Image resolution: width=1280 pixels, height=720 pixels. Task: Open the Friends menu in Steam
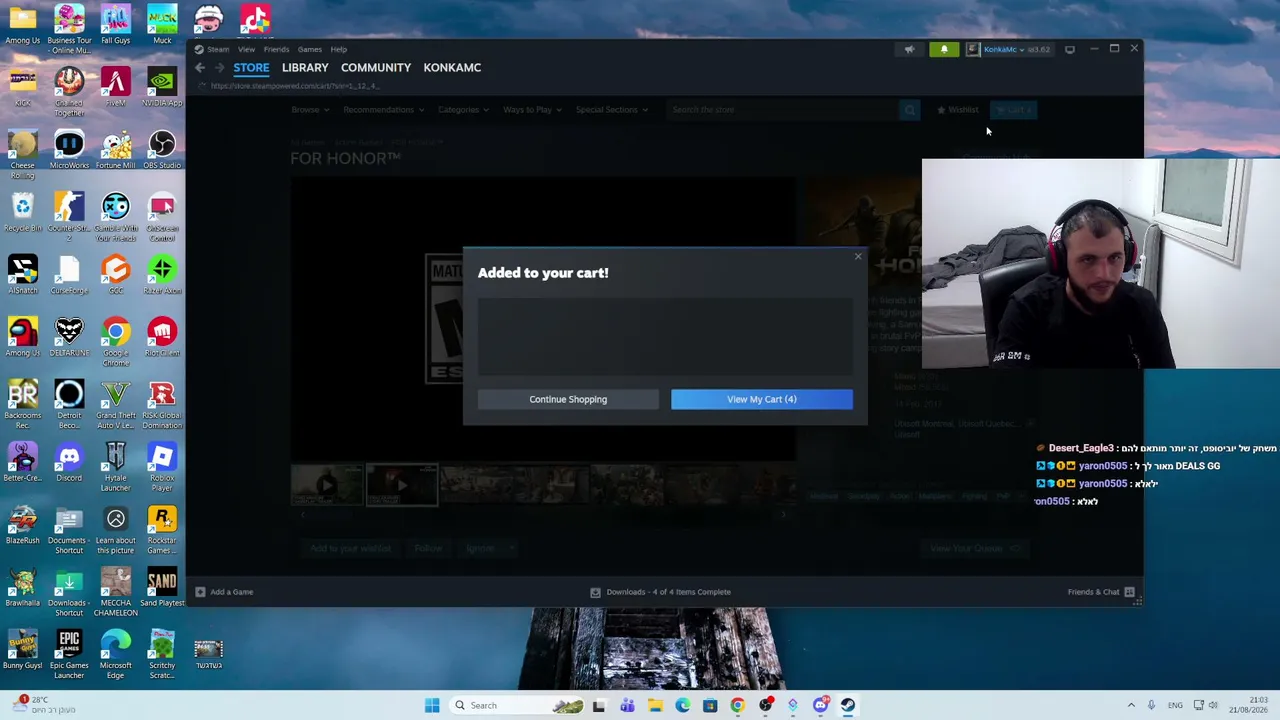click(276, 49)
